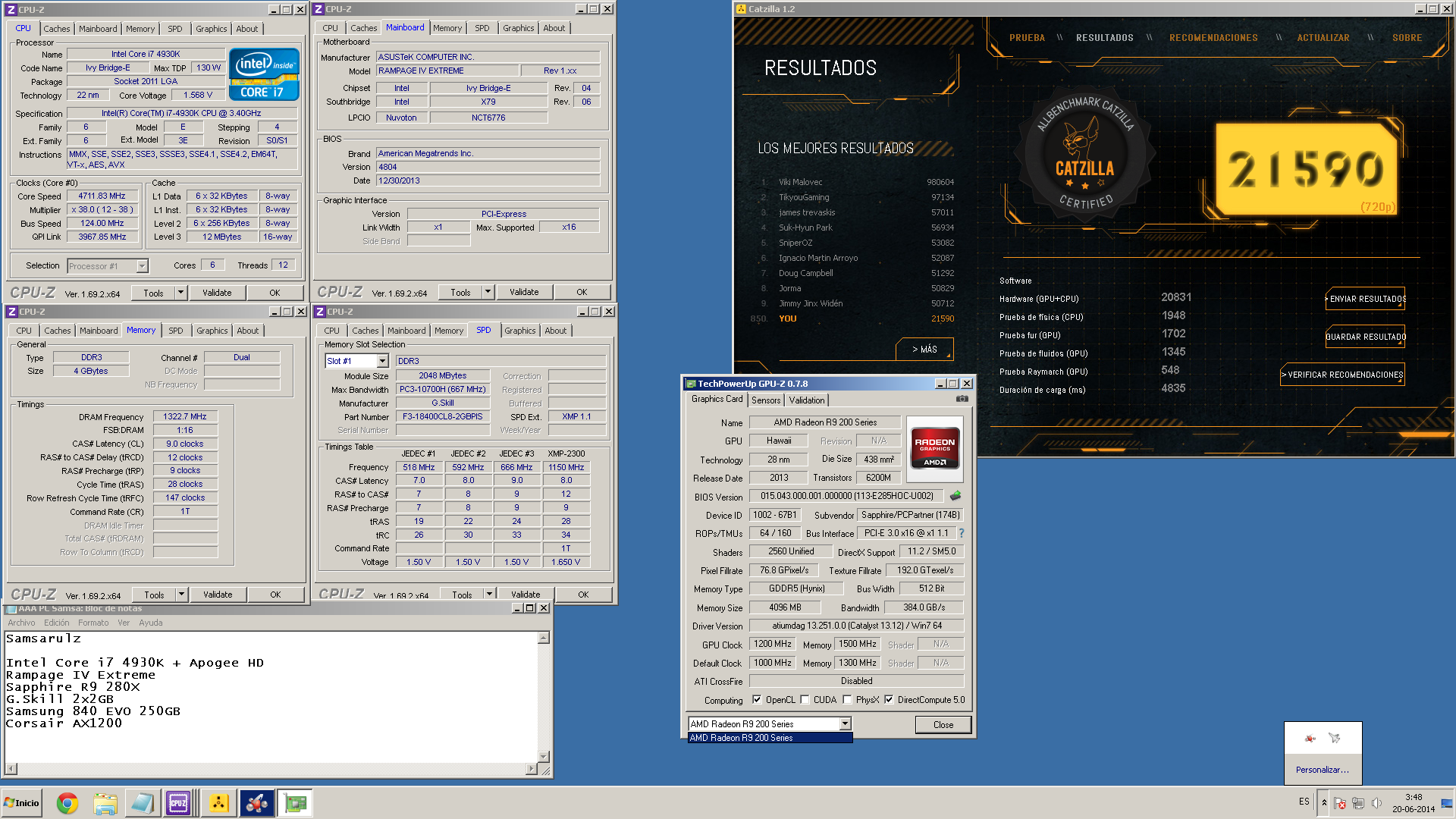The width and height of the screenshot is (1456, 819).
Task: Click Notepad vertical scrollbar down arrow
Action: click(x=543, y=756)
